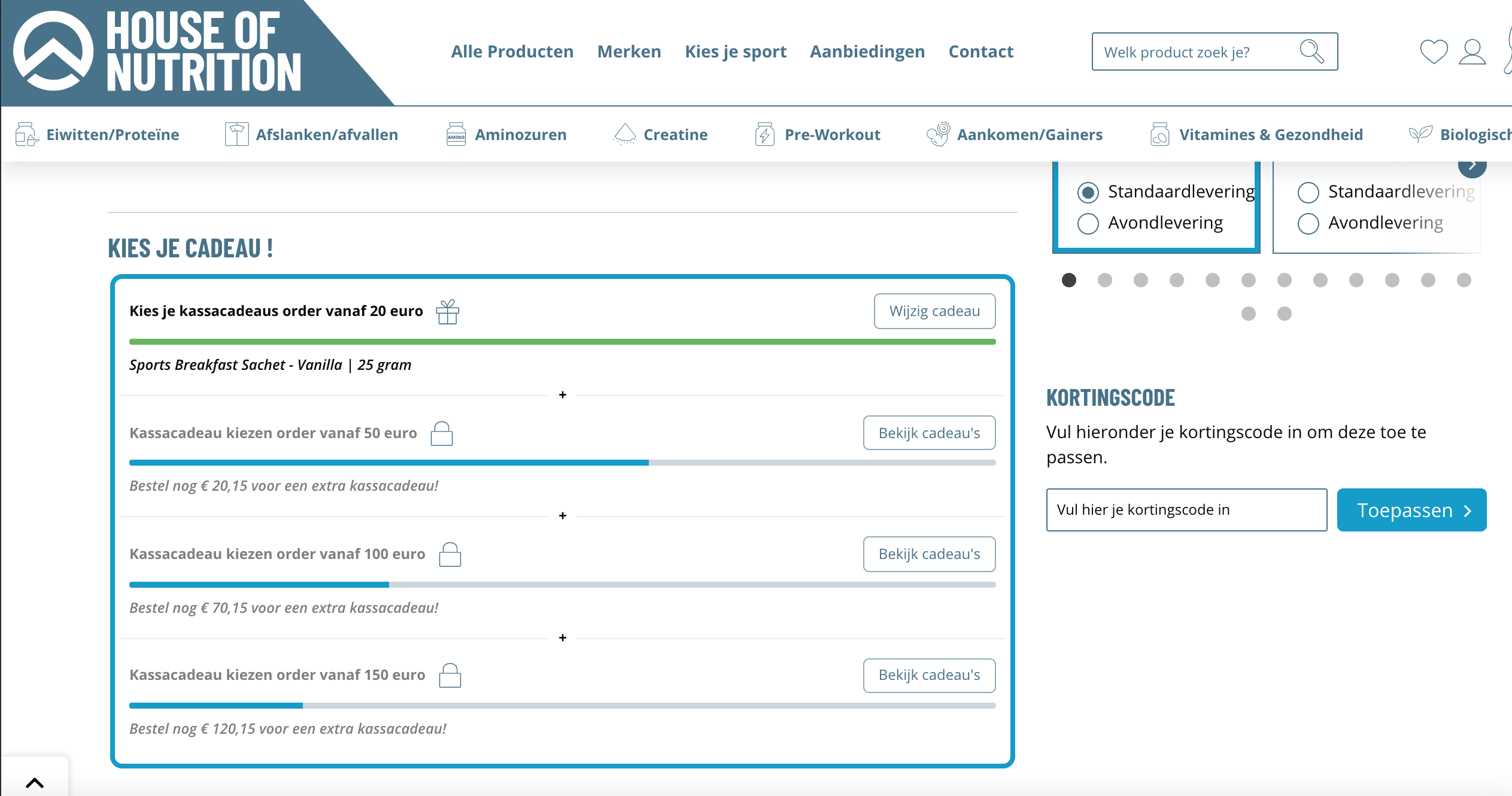The image size is (1512, 796).
Task: Click the kortingscode input field
Action: coord(1186,510)
